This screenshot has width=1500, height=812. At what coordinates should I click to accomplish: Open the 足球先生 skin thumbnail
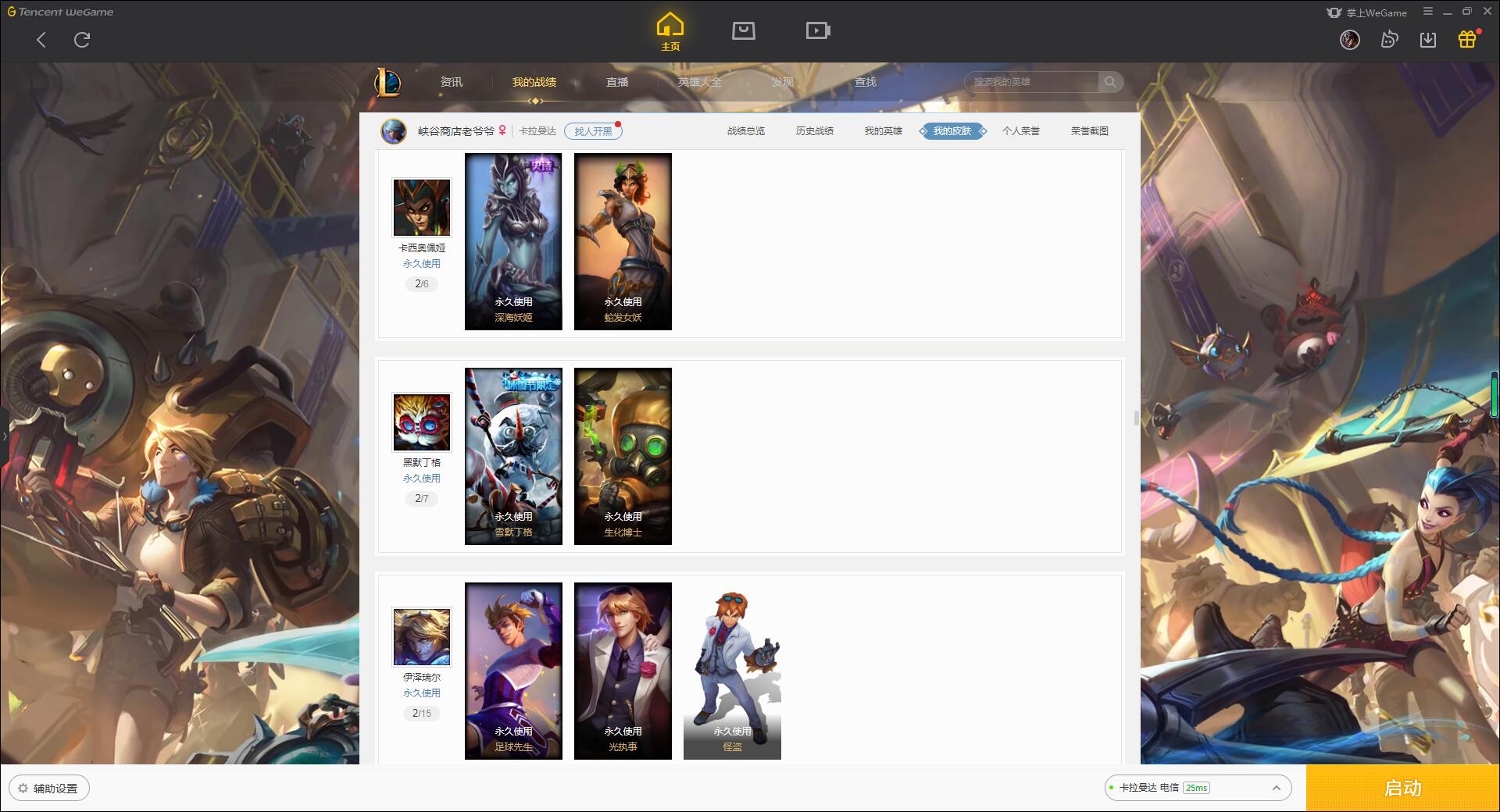(513, 671)
